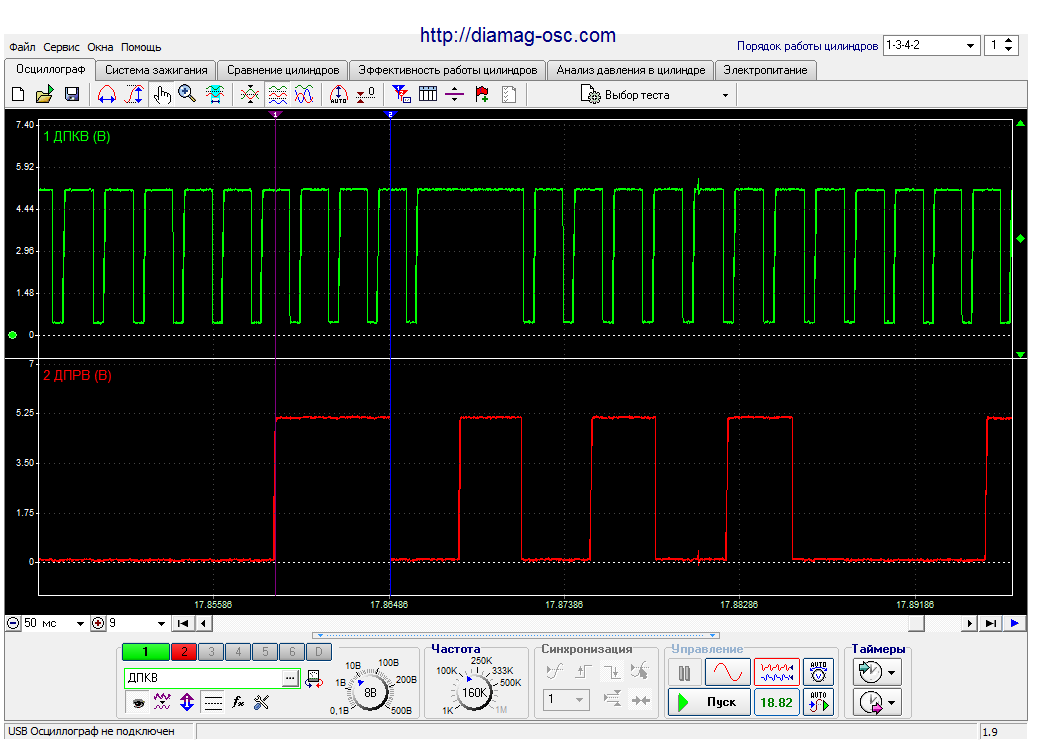Image resolution: width=1040 pixels, height=744 pixels.
Task: Click the AUTO vertical scale toolbar icon
Action: click(339, 95)
